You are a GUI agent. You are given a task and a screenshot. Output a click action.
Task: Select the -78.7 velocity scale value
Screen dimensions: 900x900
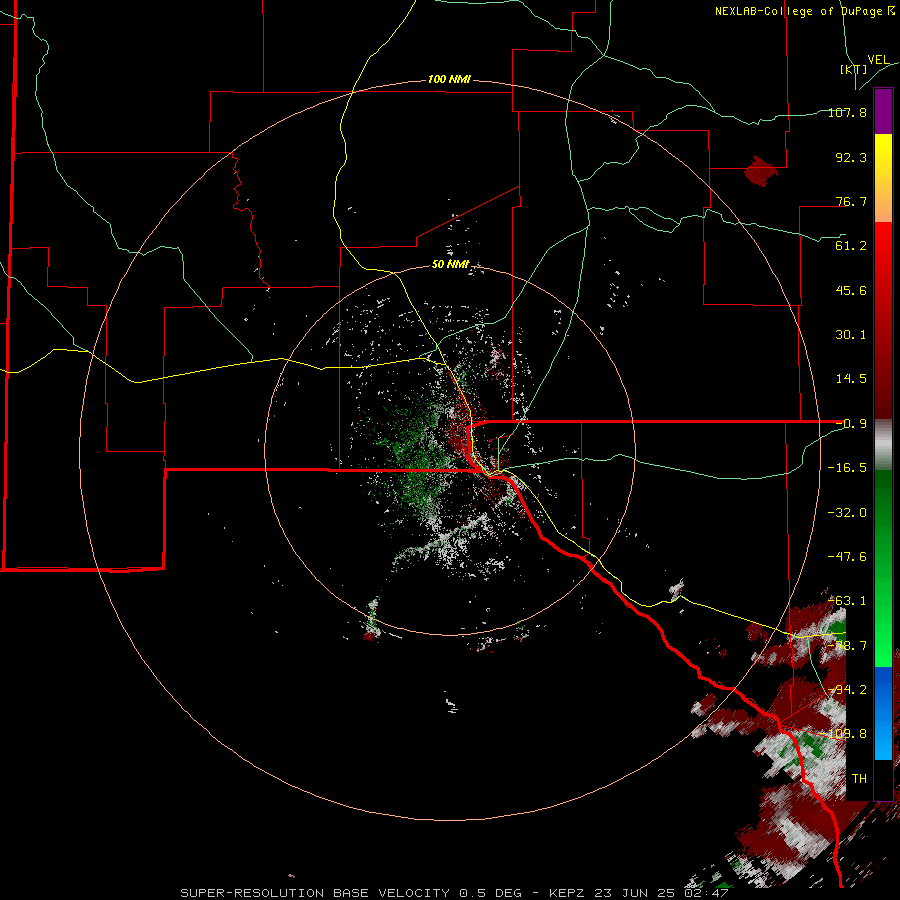click(x=847, y=646)
